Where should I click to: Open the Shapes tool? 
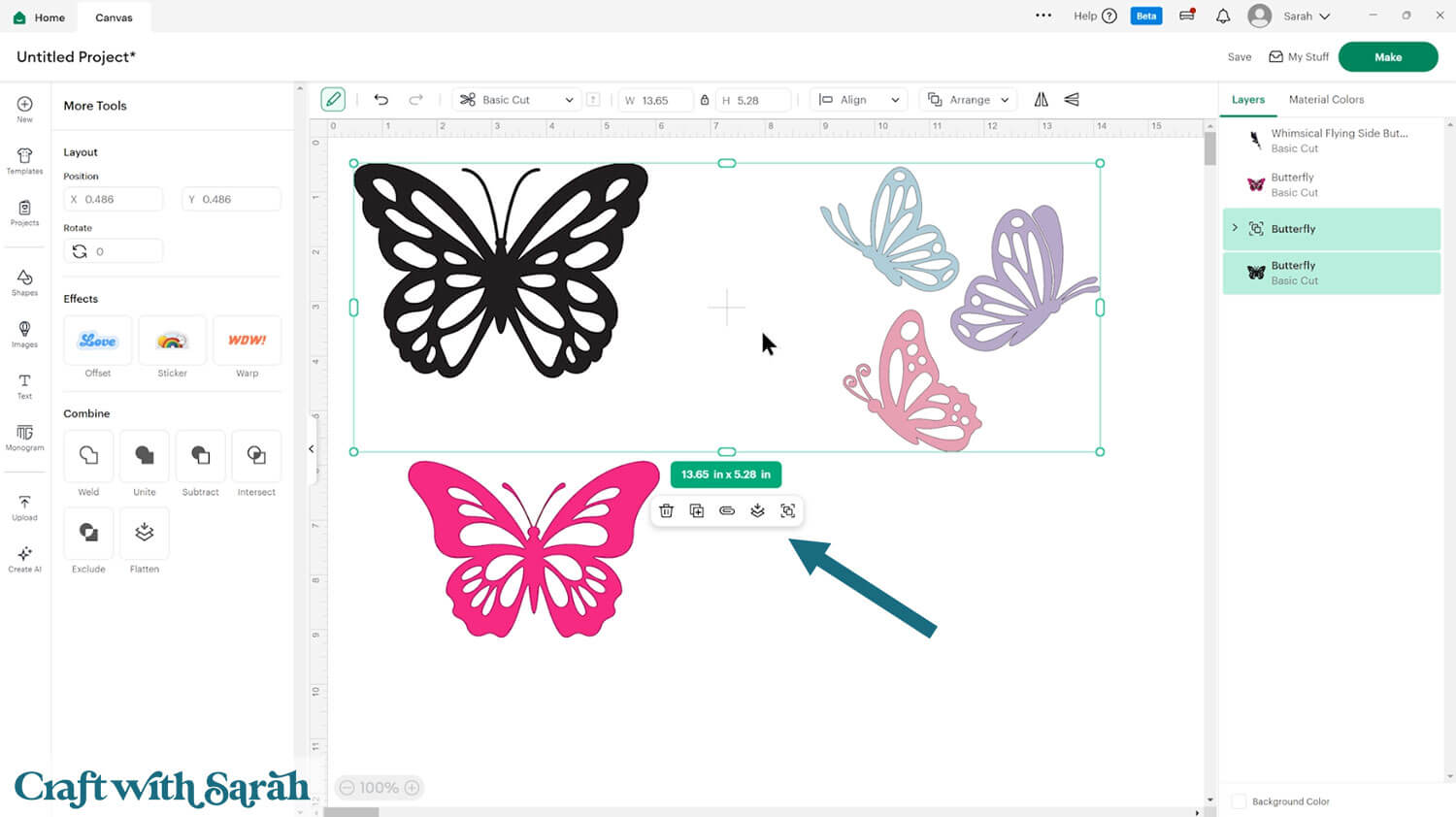24,282
